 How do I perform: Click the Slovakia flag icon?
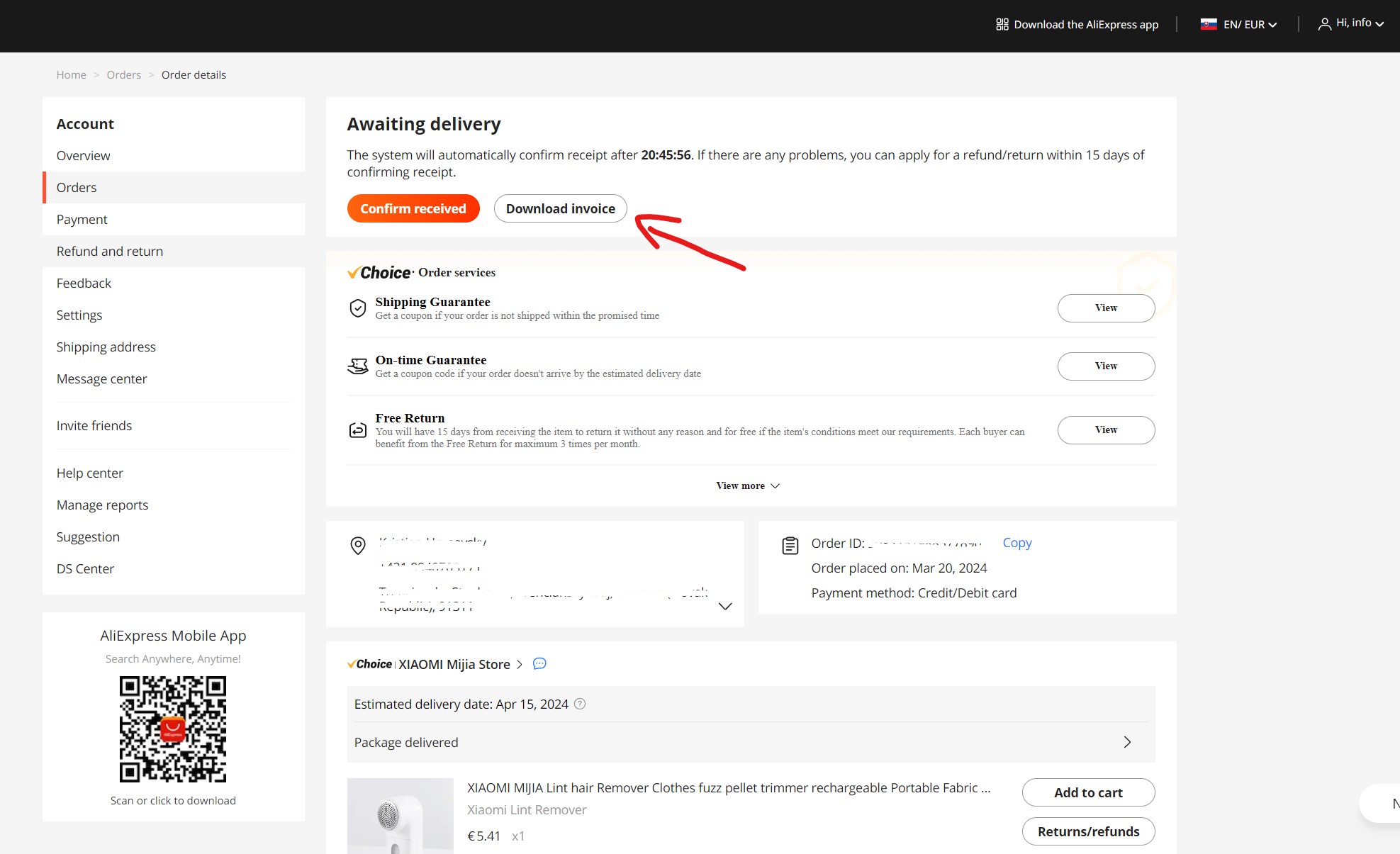[1209, 25]
